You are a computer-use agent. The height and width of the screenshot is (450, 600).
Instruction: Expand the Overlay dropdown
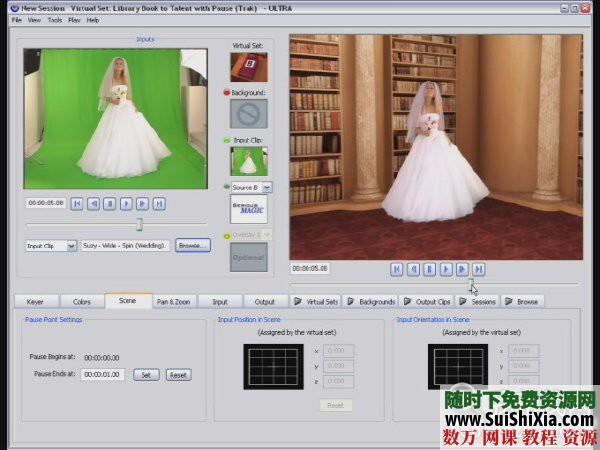click(266, 235)
